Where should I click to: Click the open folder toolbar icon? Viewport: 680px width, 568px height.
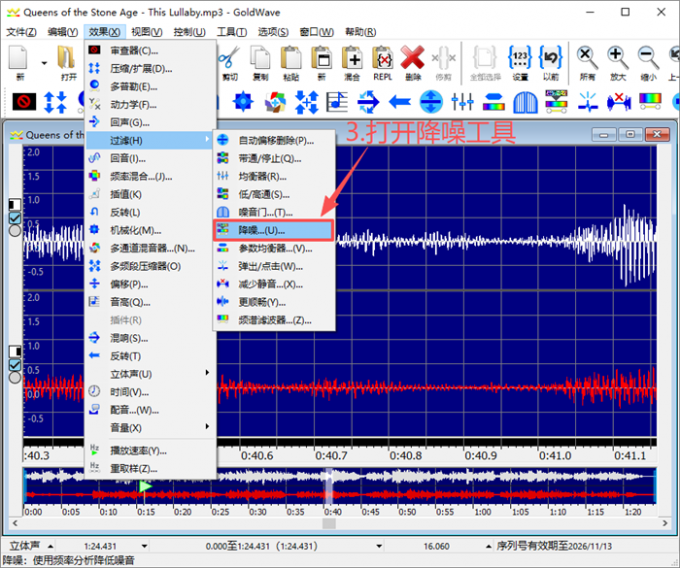coord(67,58)
